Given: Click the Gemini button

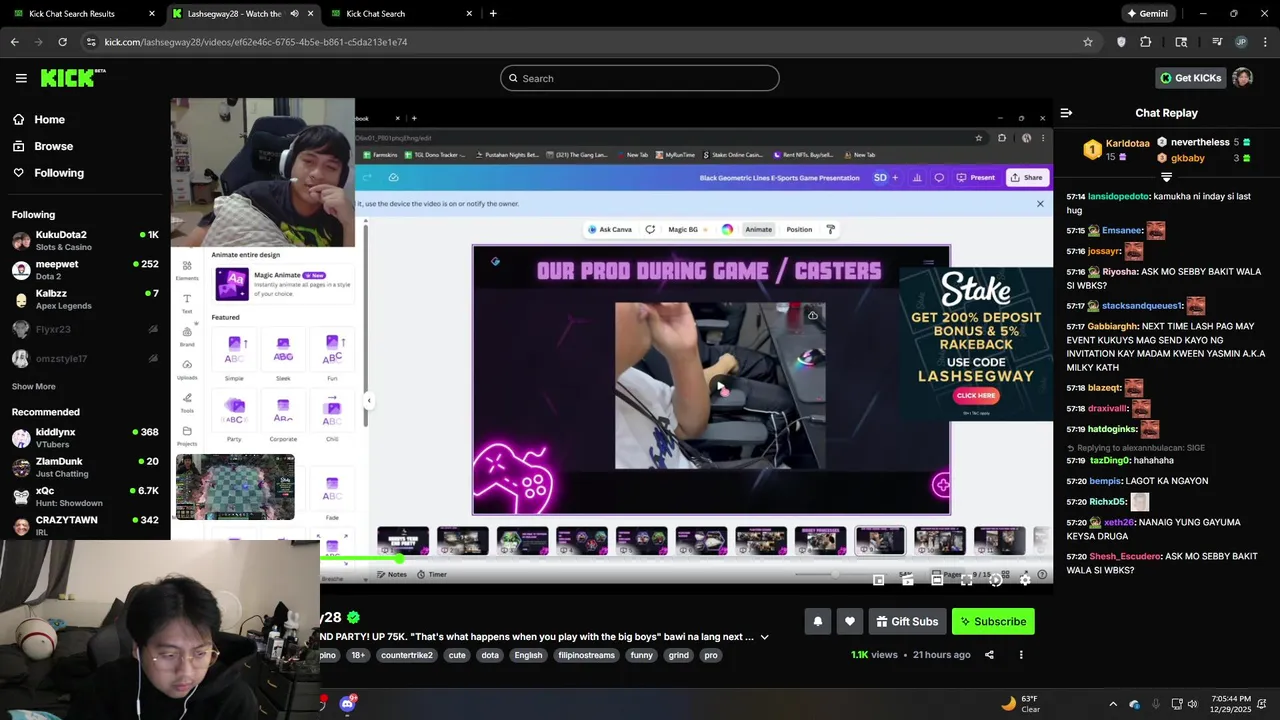Looking at the screenshot, I should [x=1147, y=13].
